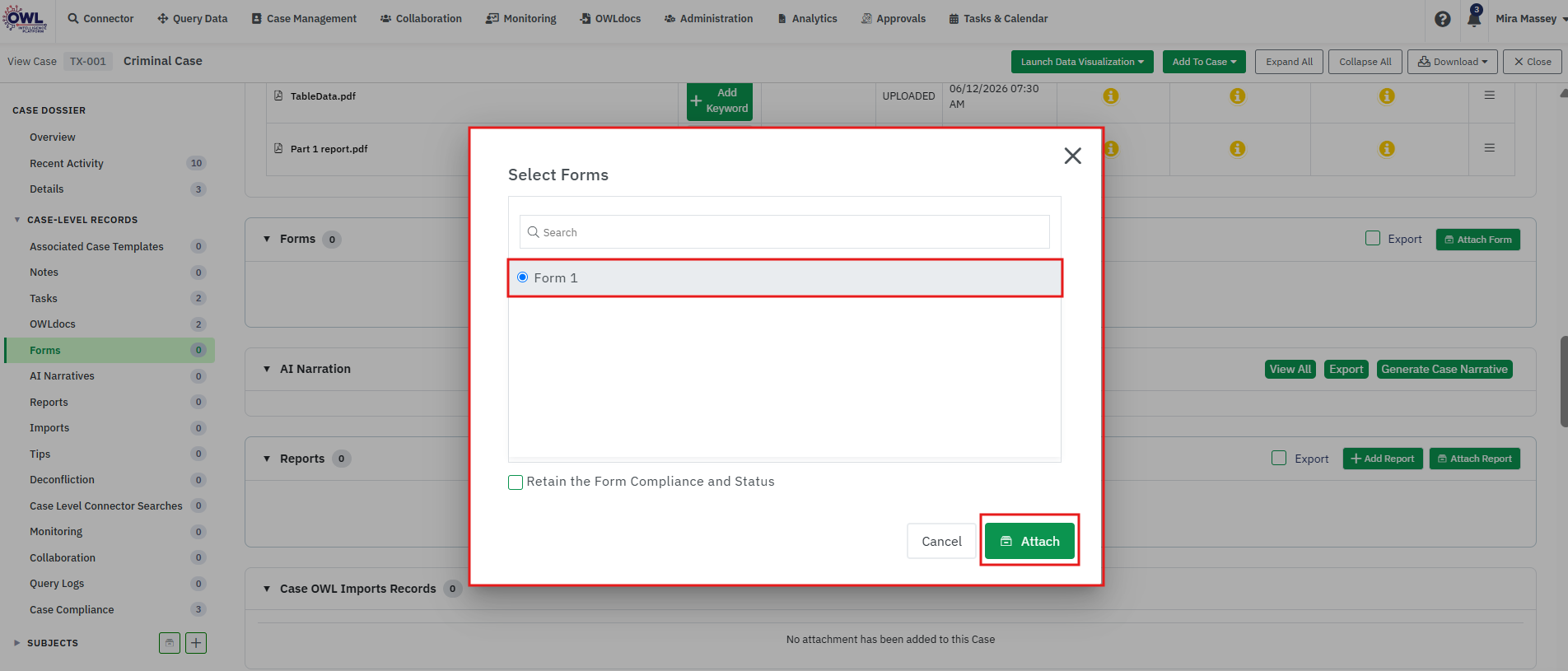Click the Search field in Select Forms
Image resolution: width=1568 pixels, height=671 pixels.
tap(784, 232)
